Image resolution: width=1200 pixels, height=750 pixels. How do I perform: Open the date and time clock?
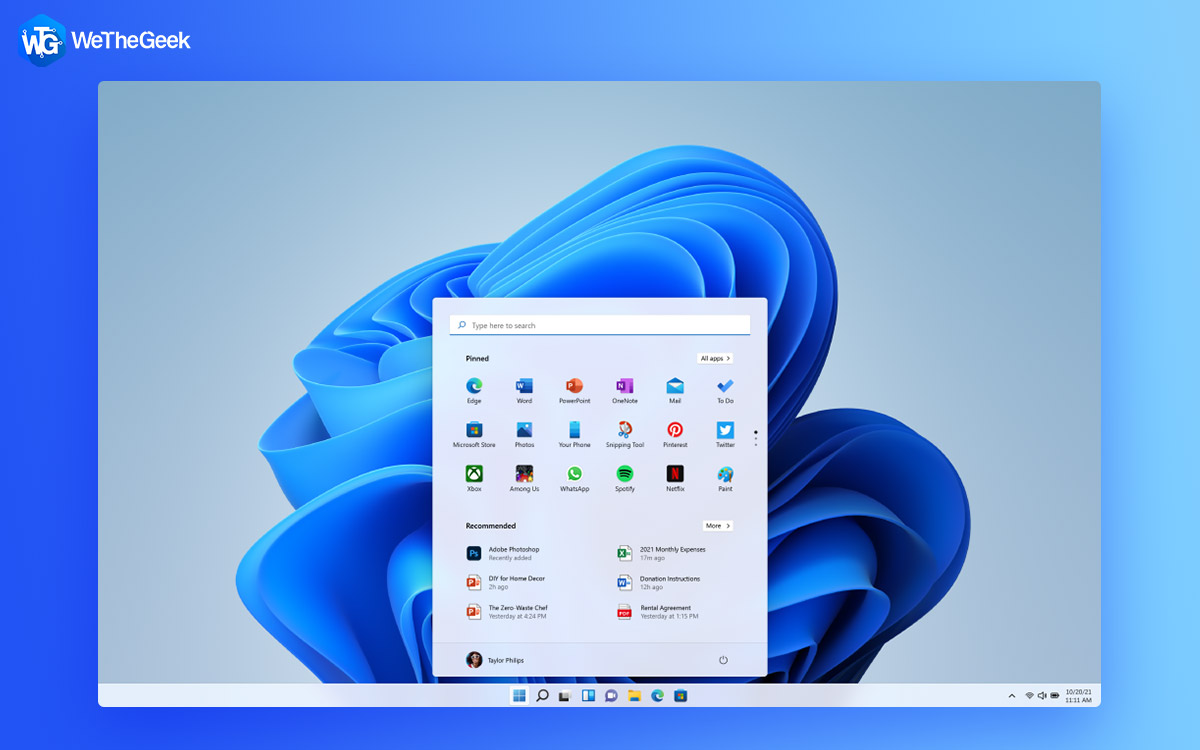click(x=1078, y=695)
